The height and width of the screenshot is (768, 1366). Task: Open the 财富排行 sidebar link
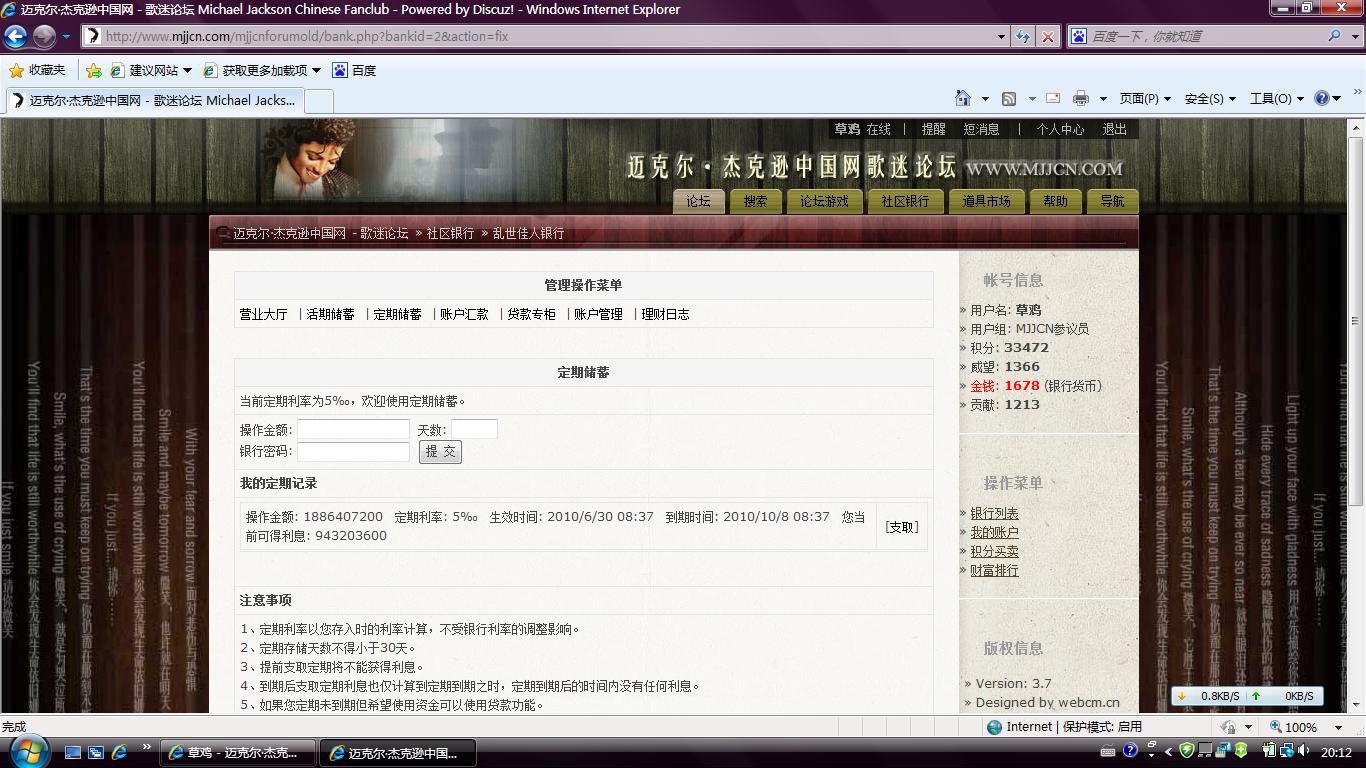pyautogui.click(x=994, y=570)
